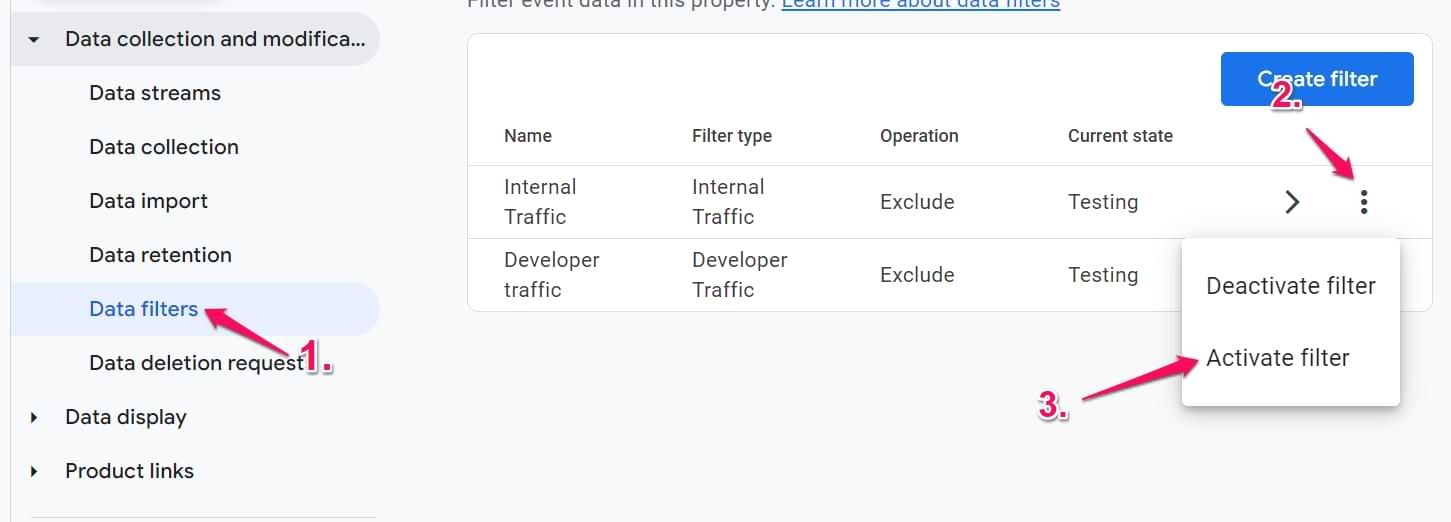Select Activate filter from the menu
Screen dimensions: 1451x522
(x=1277, y=358)
